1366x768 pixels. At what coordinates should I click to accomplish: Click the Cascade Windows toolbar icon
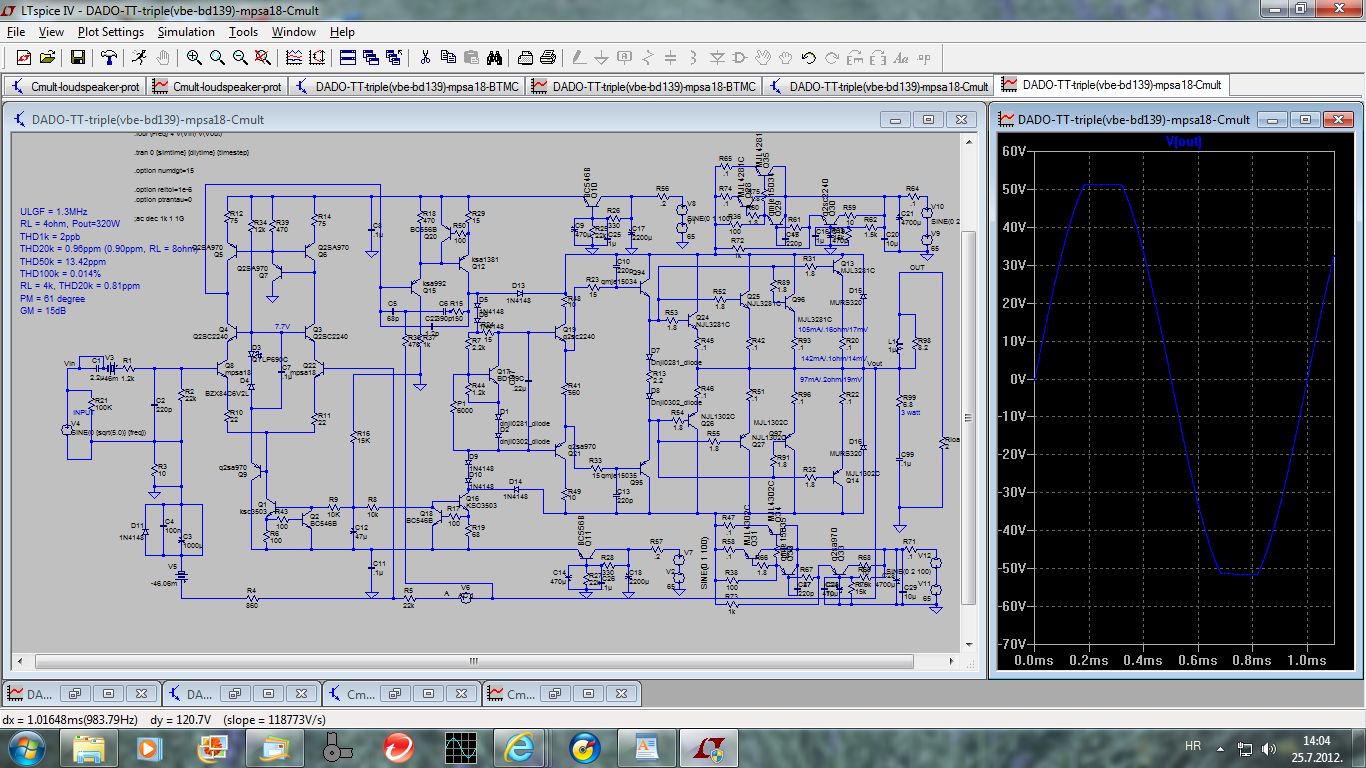point(371,57)
